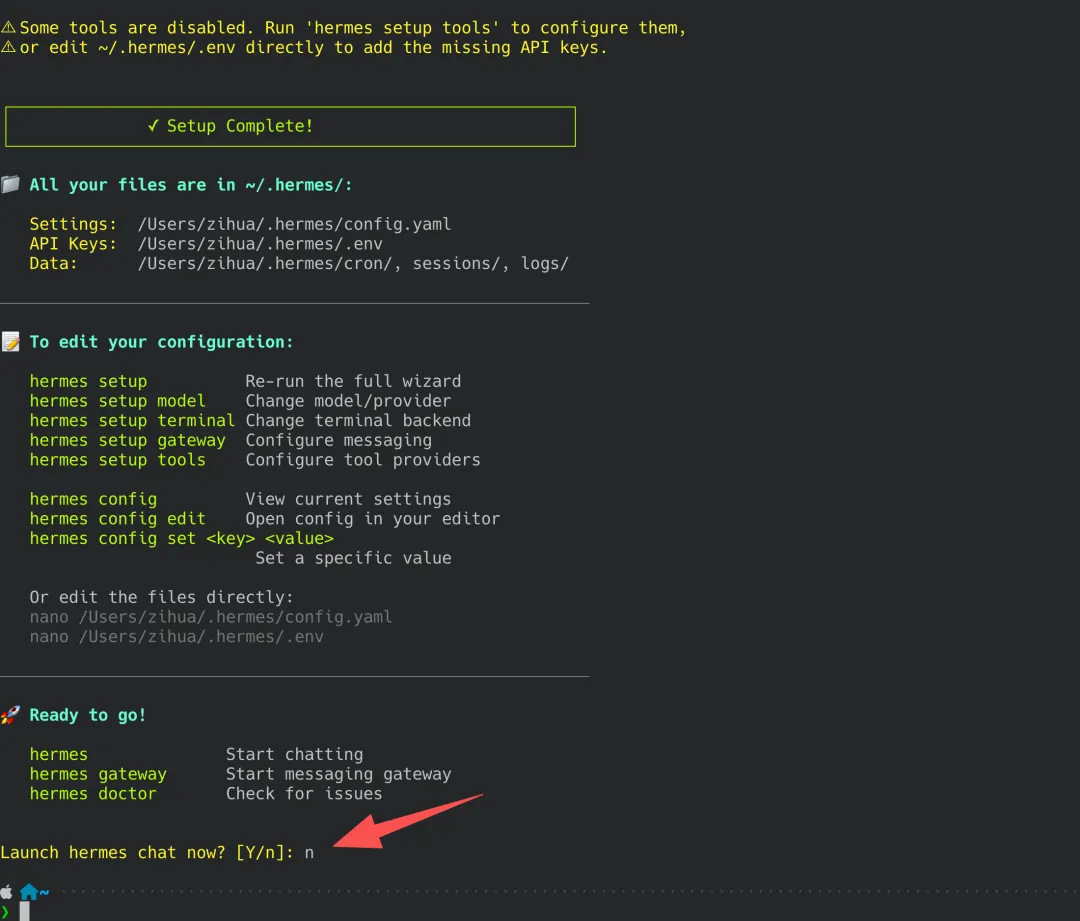Click the Data path listing cron/, sessions/, logs/
This screenshot has height=921, width=1080.
(353, 263)
